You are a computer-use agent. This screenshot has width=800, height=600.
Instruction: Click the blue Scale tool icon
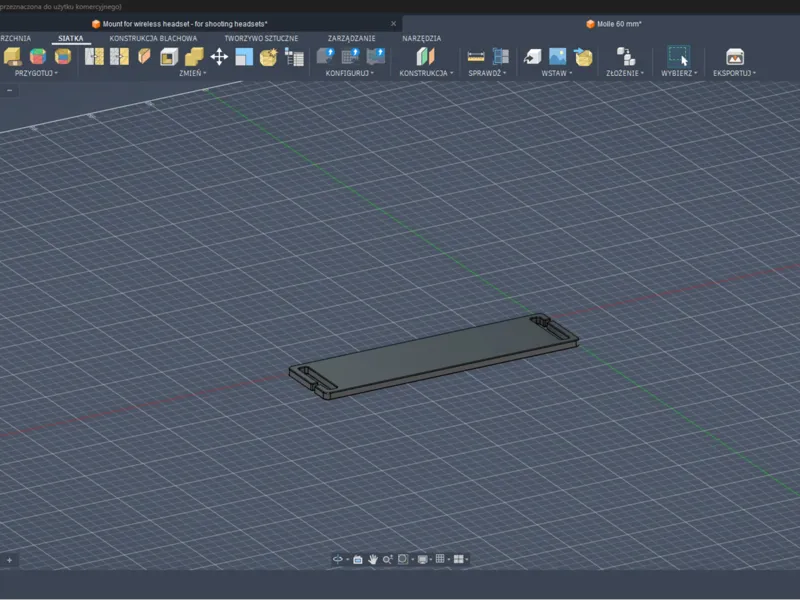pos(244,57)
